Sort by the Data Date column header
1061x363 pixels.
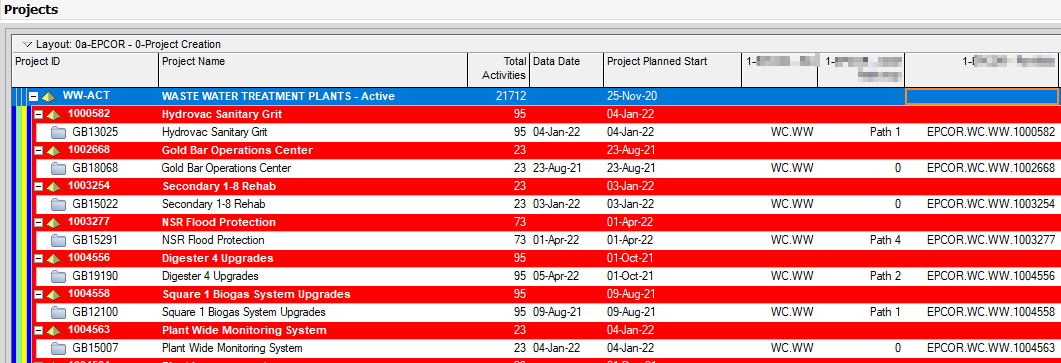pos(566,70)
